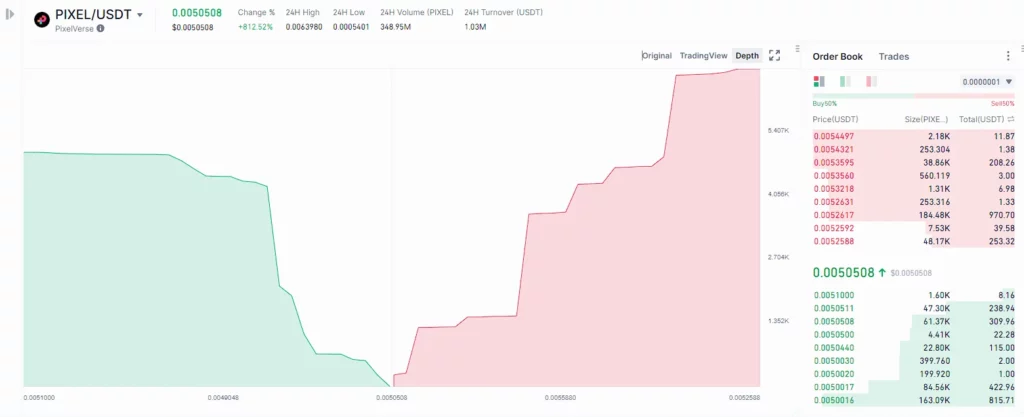1024x417 pixels.
Task: Select bid price 0.0050500
Action: (834, 334)
